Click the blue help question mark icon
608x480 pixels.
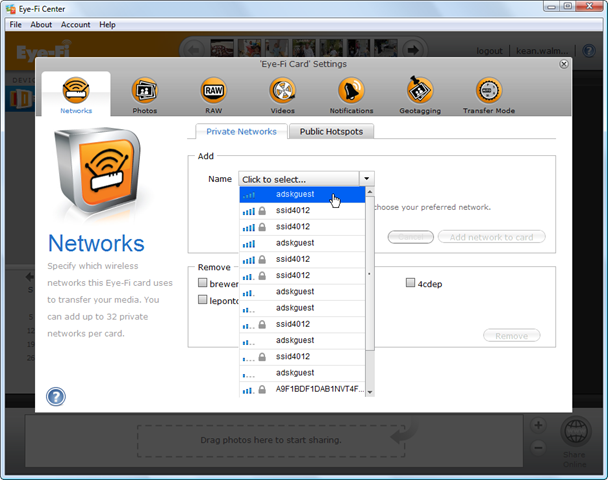coord(56,397)
